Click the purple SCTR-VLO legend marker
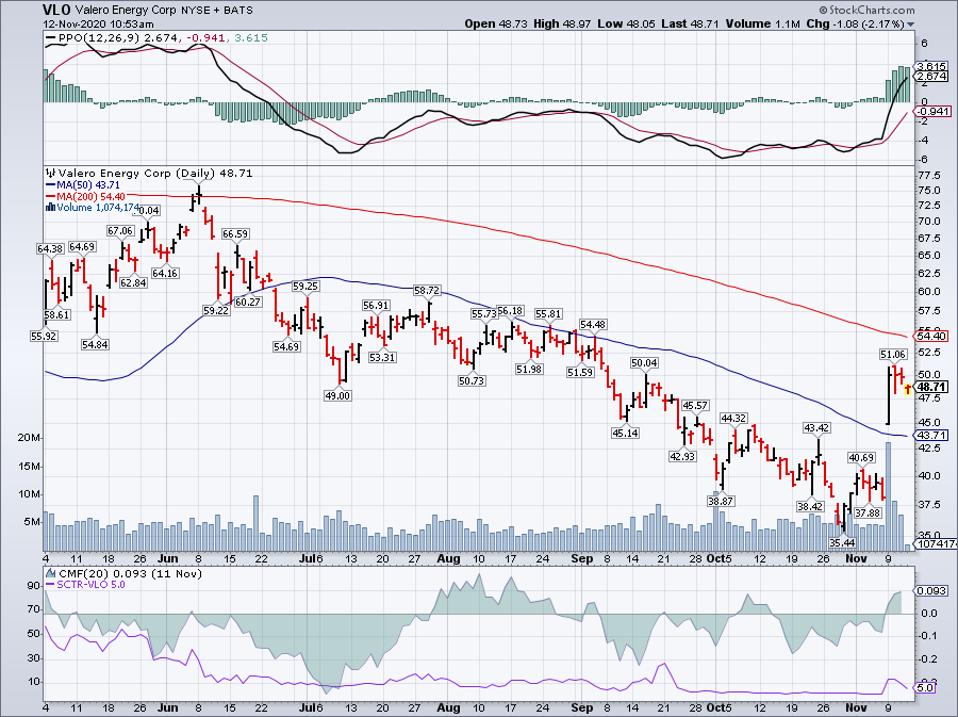This screenshot has height=717, width=958. point(51,584)
